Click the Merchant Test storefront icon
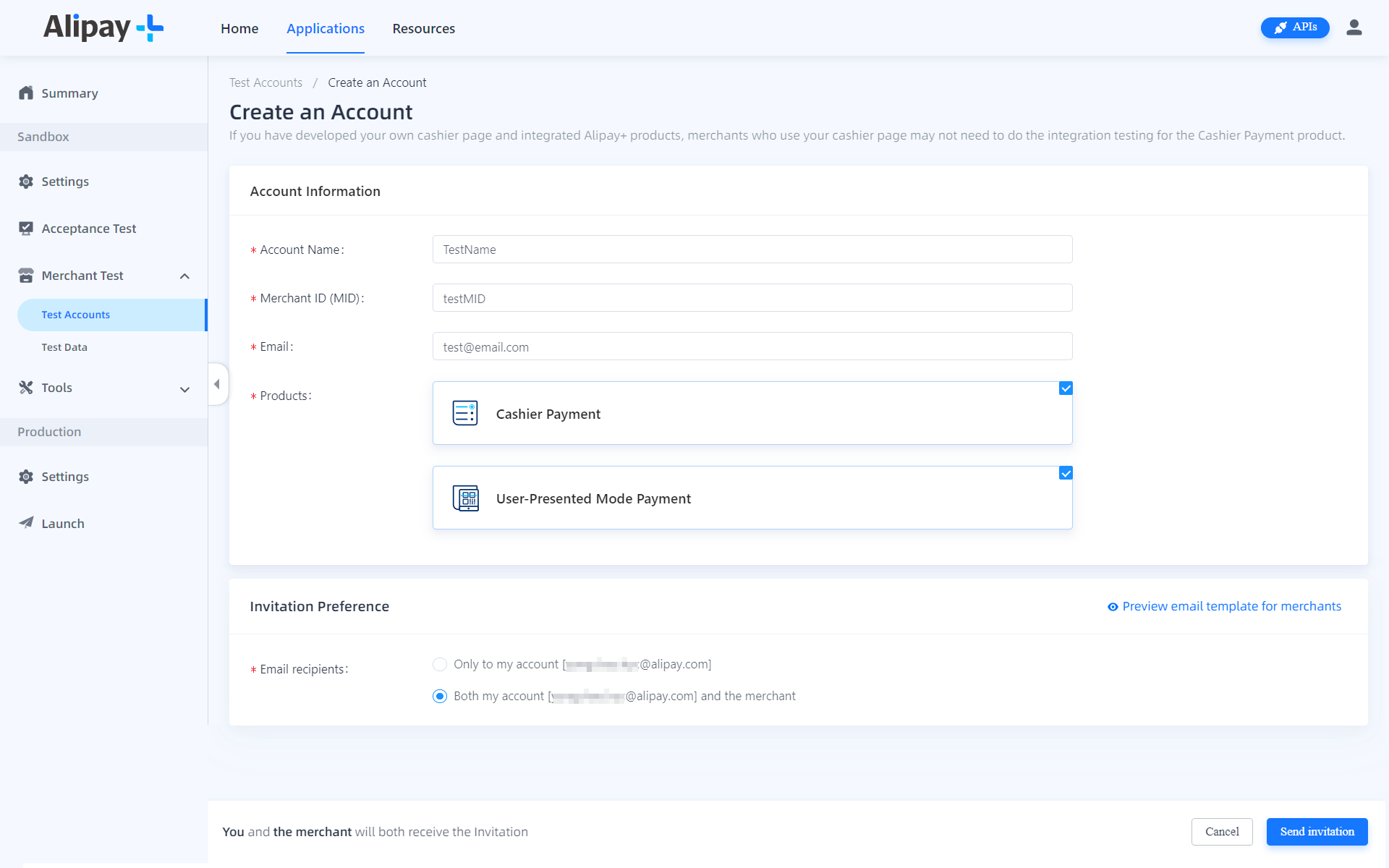This screenshot has width=1389, height=868. 26,275
